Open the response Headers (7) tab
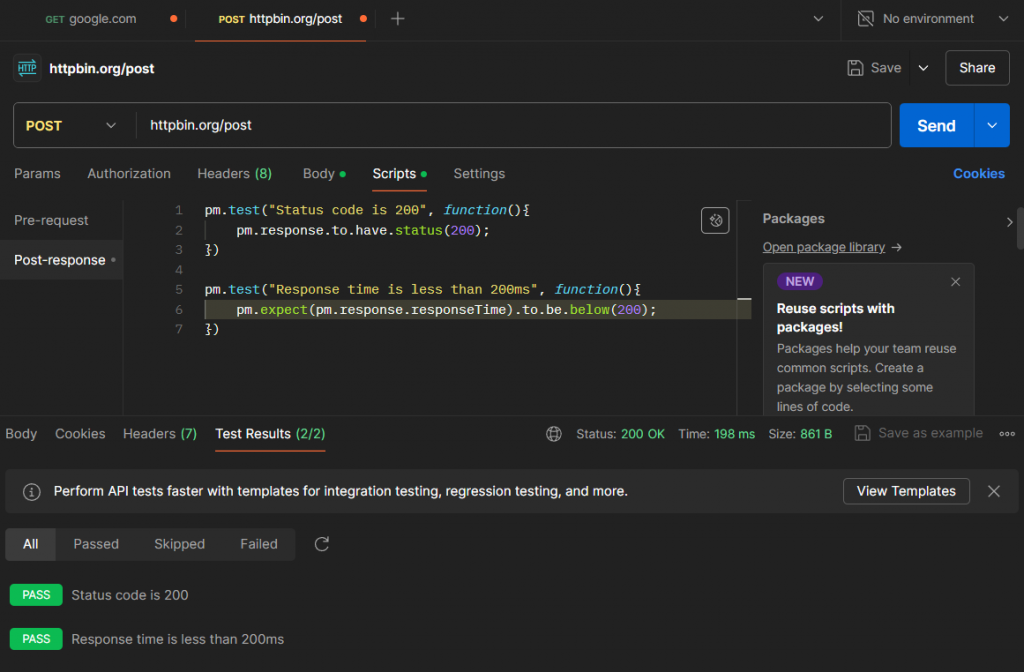The width and height of the screenshot is (1024, 672). 159,434
